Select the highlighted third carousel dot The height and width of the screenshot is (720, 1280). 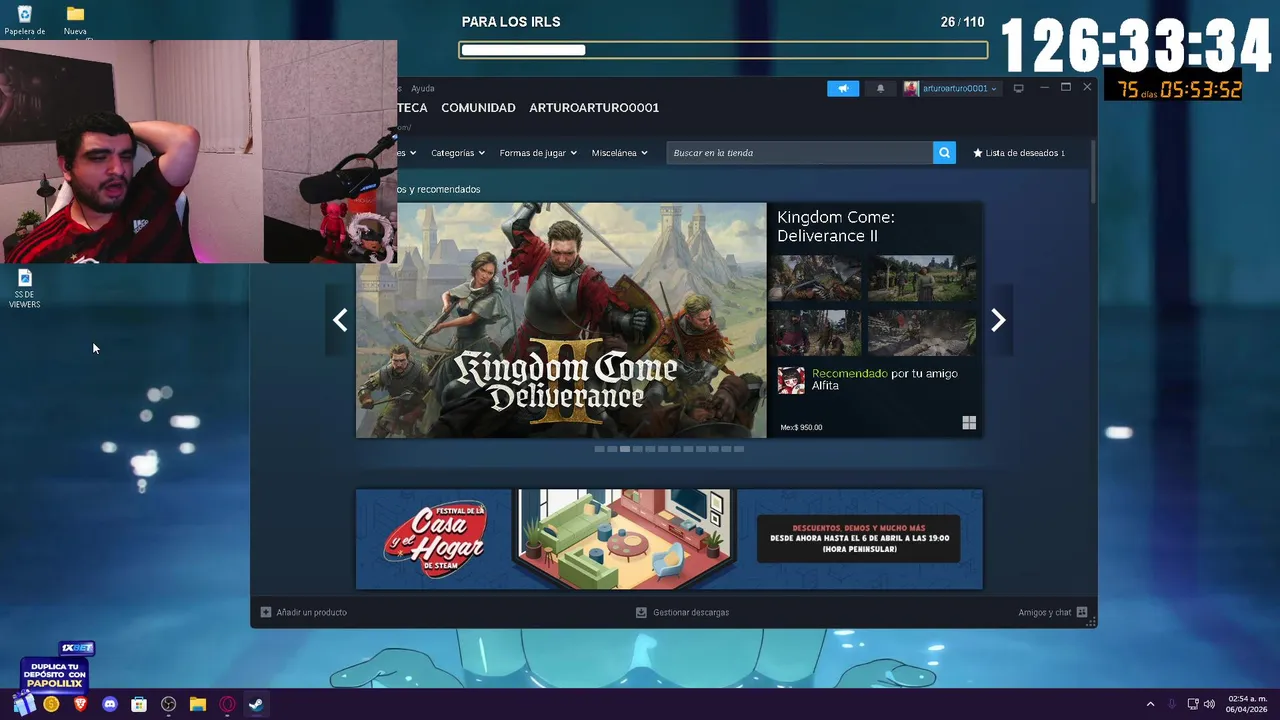625,449
